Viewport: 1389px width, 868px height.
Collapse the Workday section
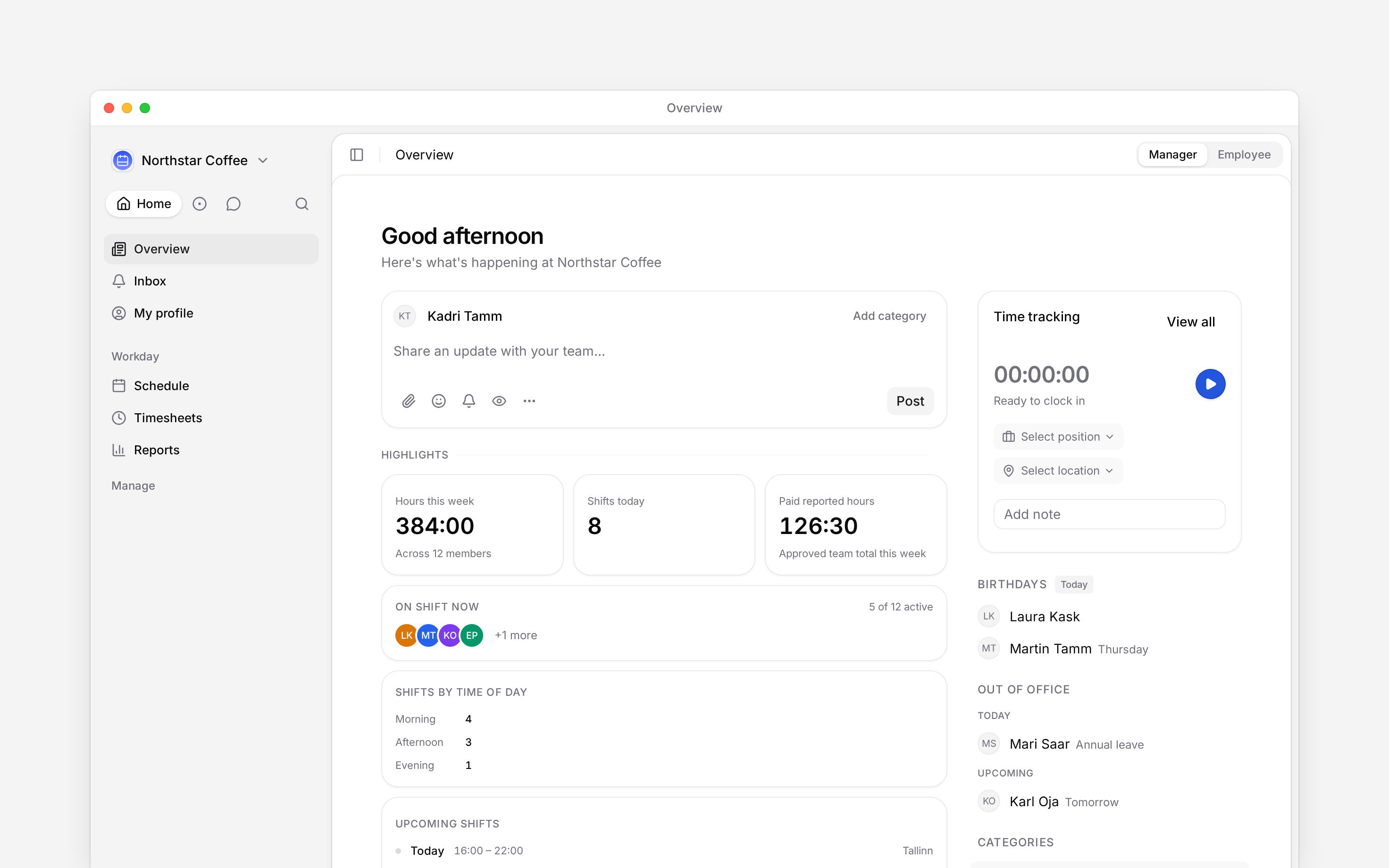tap(135, 357)
